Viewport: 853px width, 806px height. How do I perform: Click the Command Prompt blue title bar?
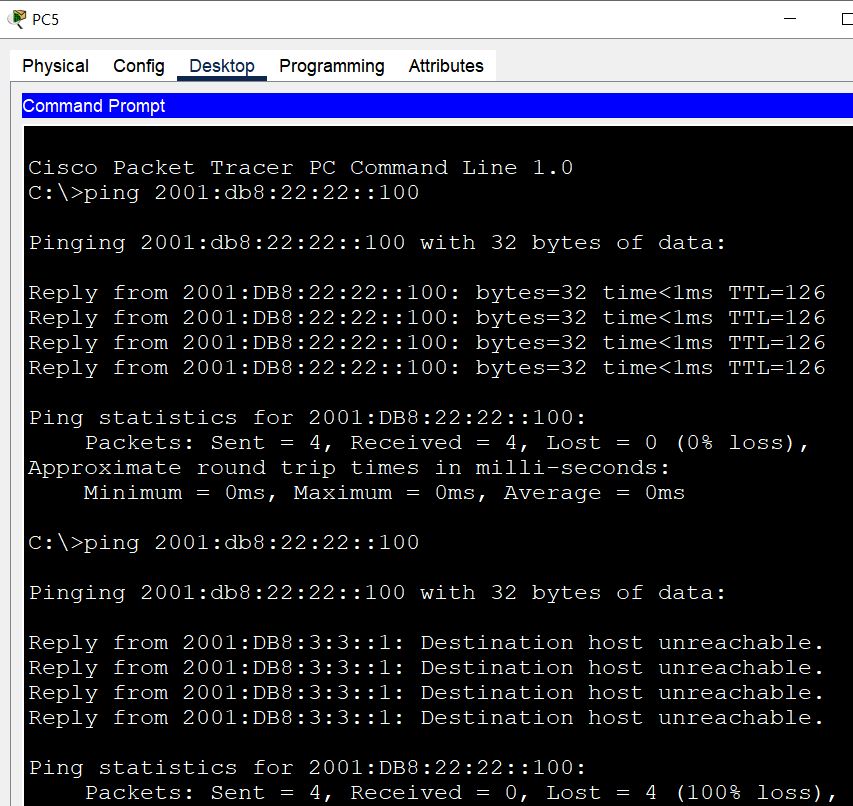pos(437,106)
